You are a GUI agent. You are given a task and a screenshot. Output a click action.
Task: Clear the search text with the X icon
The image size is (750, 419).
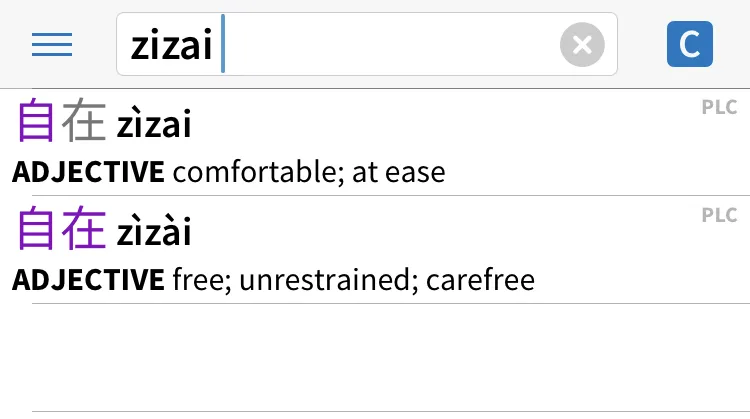pos(582,44)
